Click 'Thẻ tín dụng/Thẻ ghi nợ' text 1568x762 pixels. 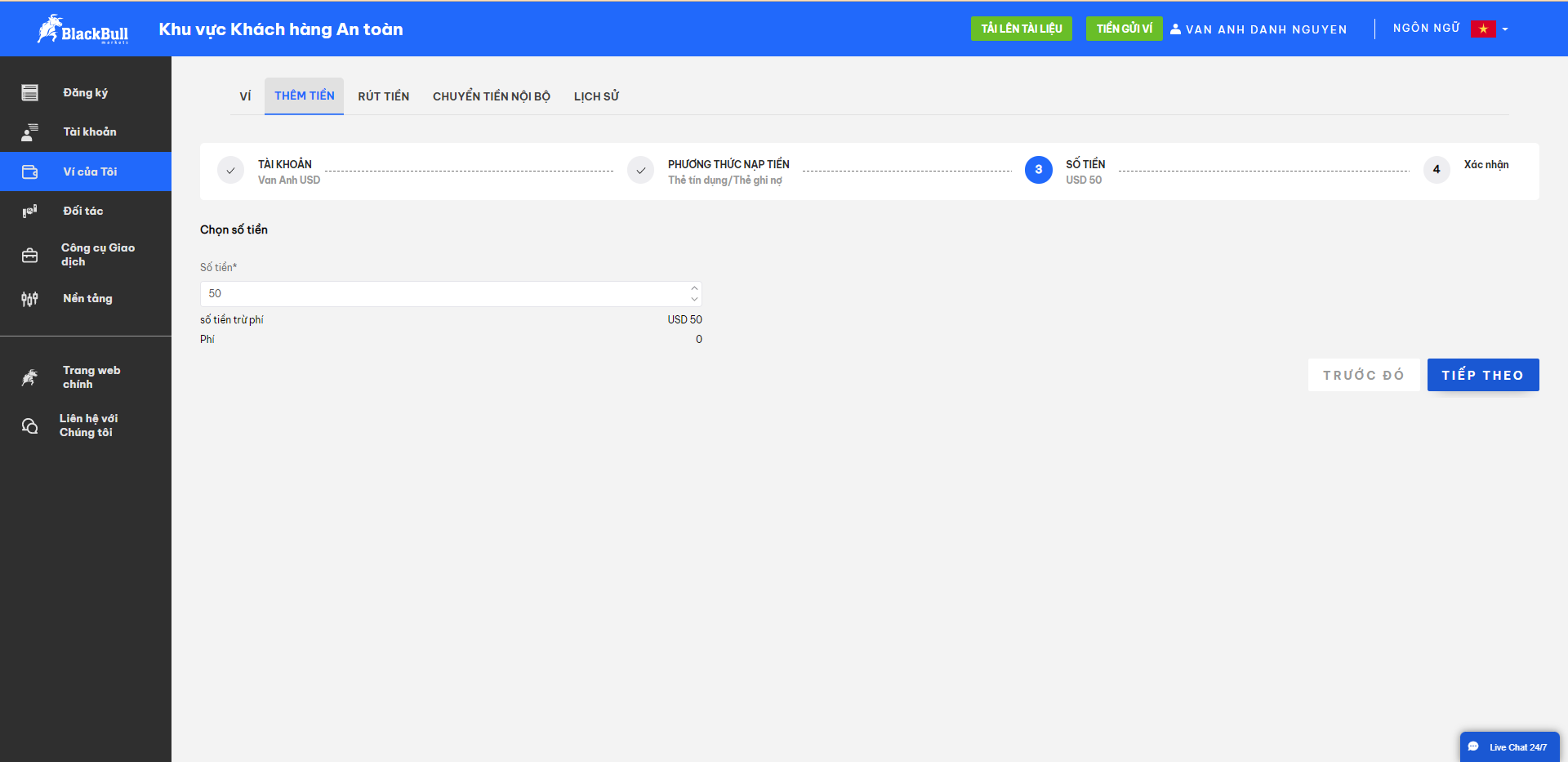pos(725,180)
